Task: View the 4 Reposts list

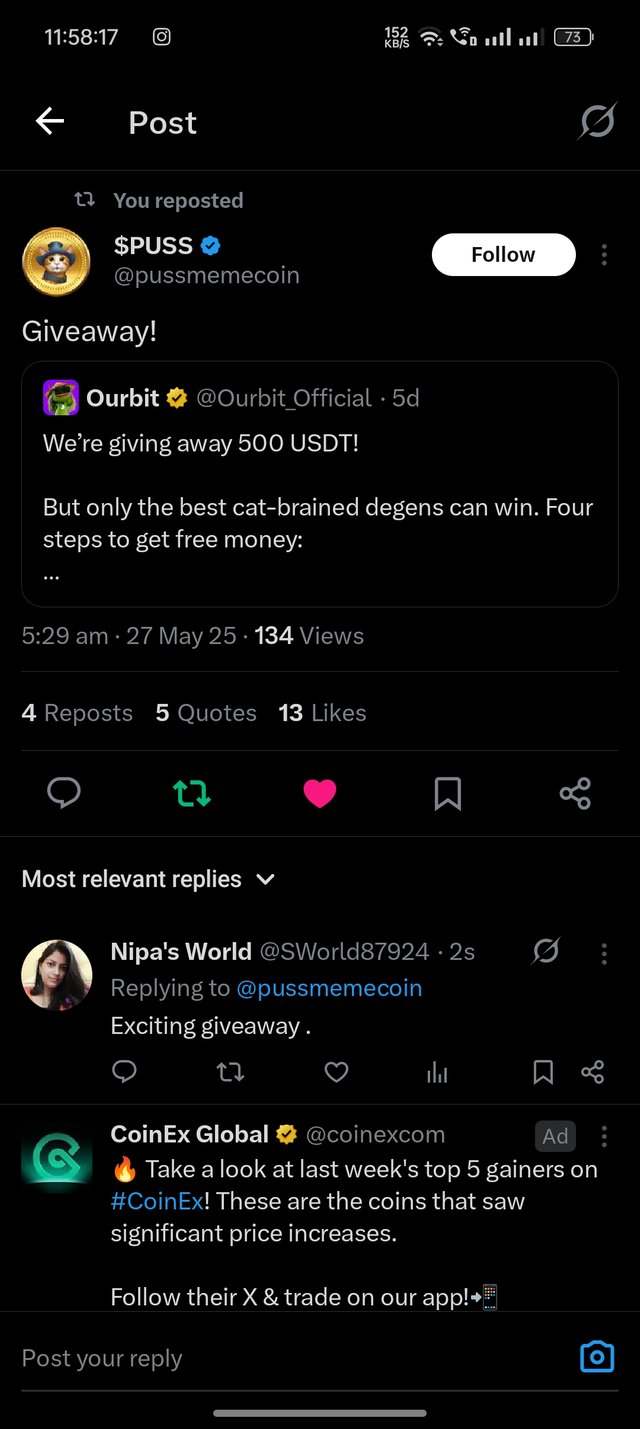Action: pos(77,713)
